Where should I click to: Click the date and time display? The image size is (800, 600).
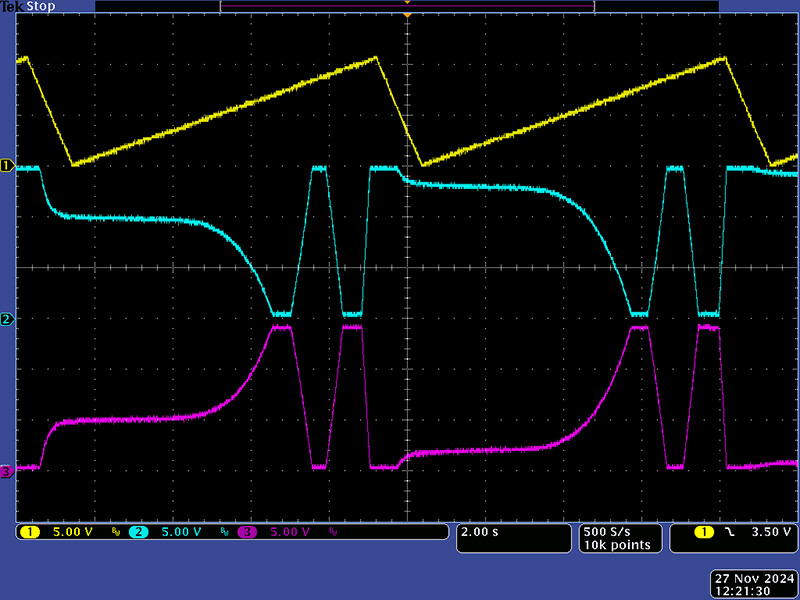(752, 585)
